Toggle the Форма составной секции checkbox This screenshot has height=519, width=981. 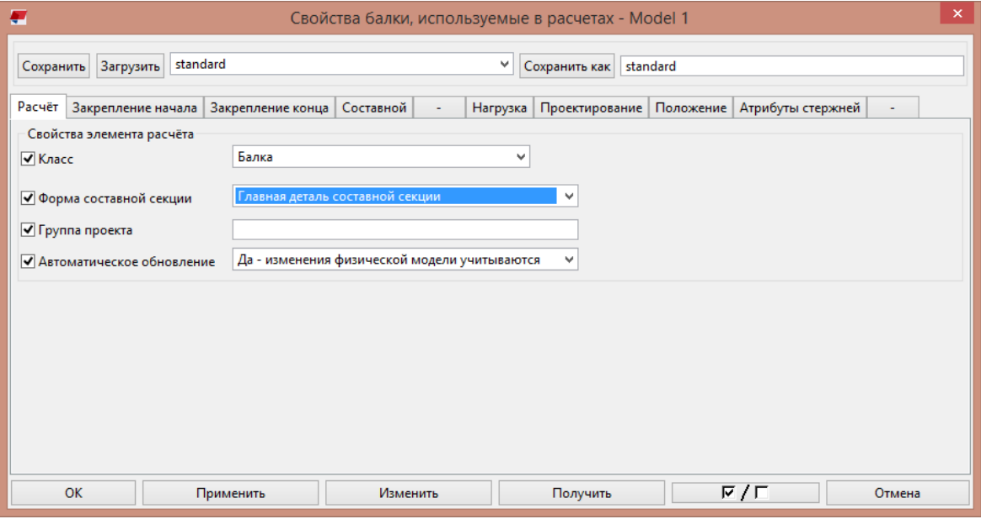(x=28, y=198)
